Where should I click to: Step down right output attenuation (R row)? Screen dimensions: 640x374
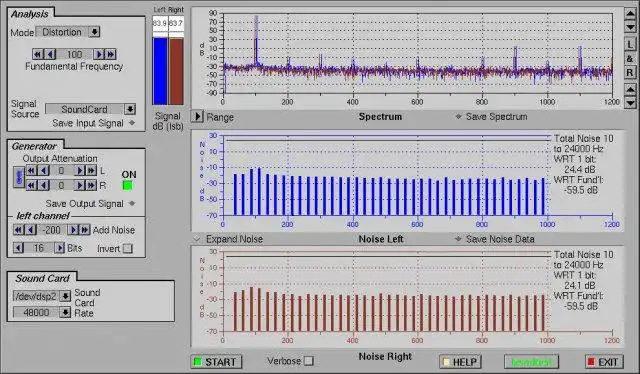pyautogui.click(x=44, y=186)
